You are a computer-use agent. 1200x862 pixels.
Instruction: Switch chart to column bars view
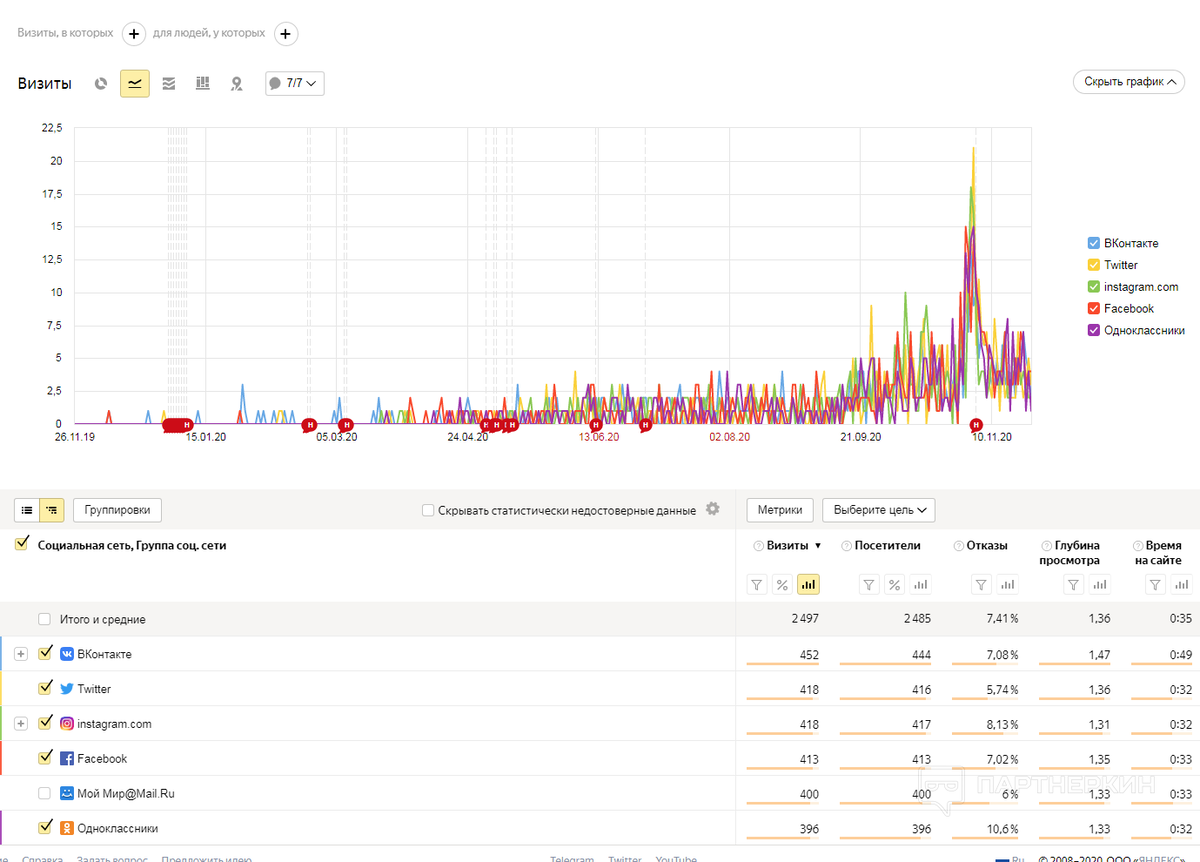[x=203, y=84]
